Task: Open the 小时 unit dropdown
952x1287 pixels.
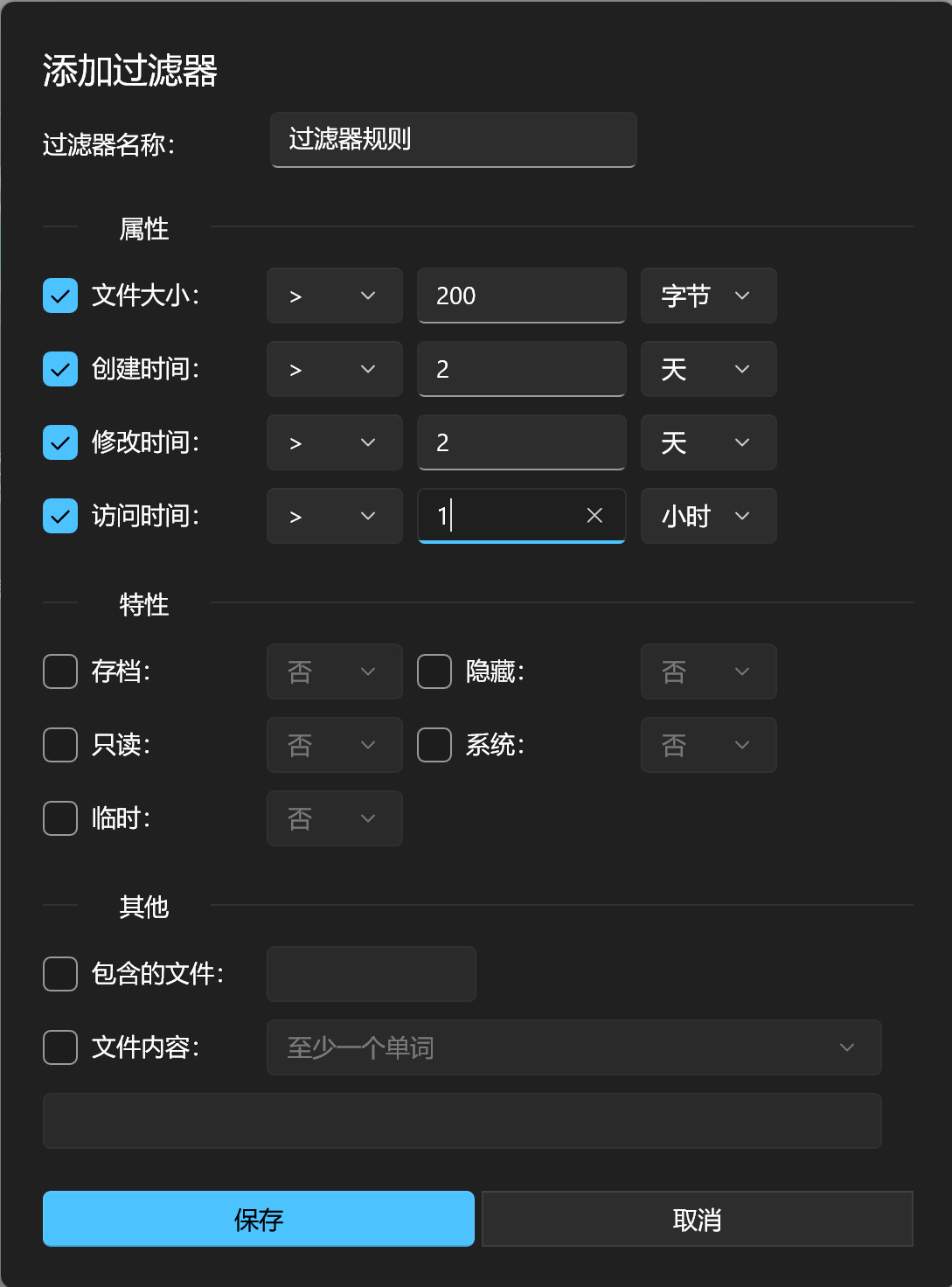Action: (709, 516)
